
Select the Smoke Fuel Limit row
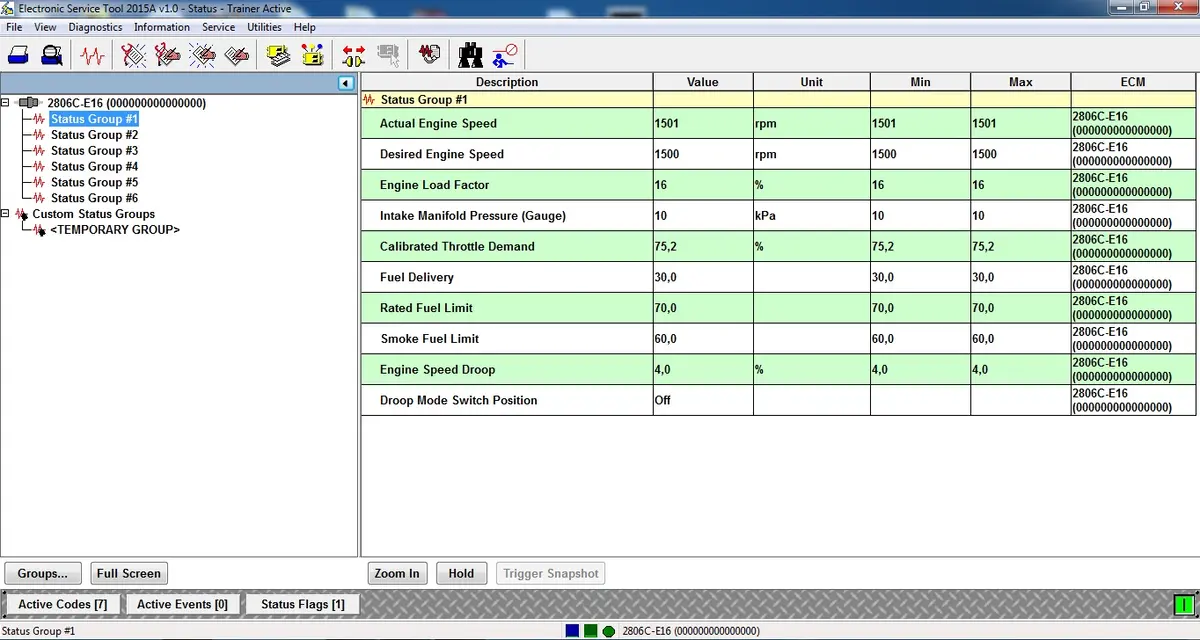tap(778, 339)
